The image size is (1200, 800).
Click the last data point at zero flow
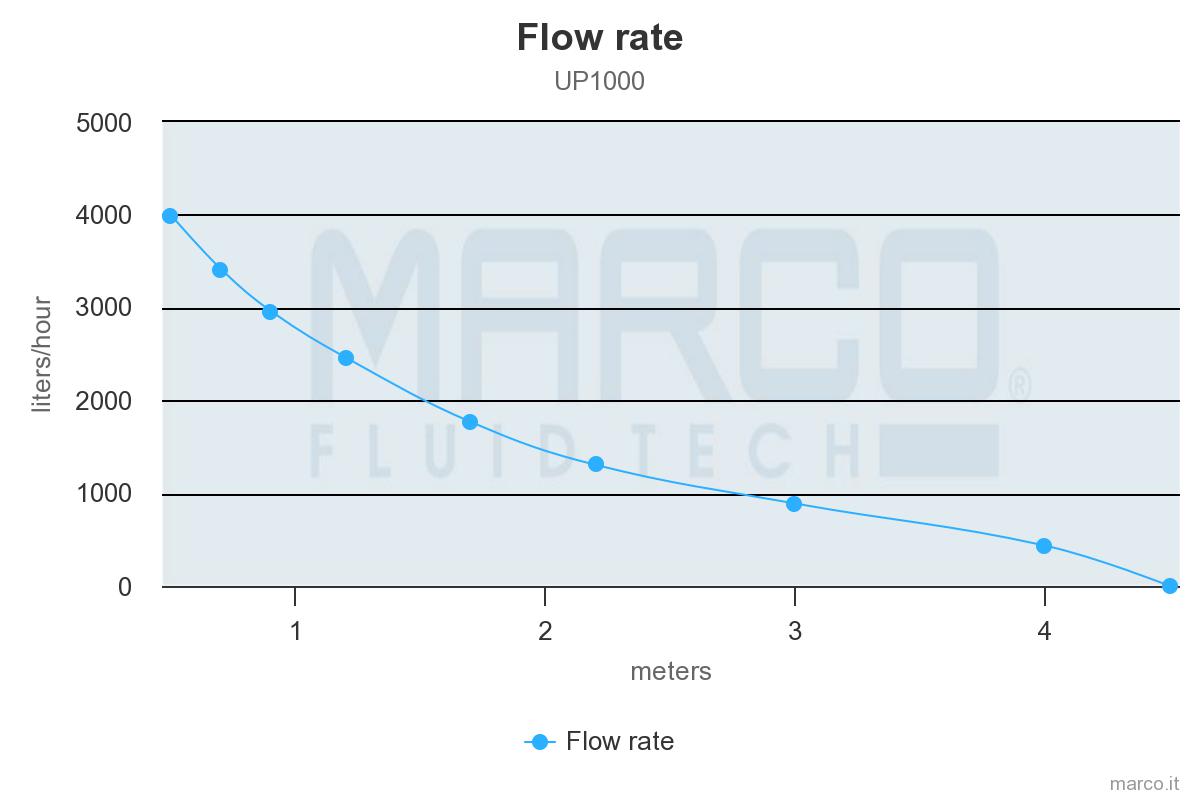[x=1170, y=586]
